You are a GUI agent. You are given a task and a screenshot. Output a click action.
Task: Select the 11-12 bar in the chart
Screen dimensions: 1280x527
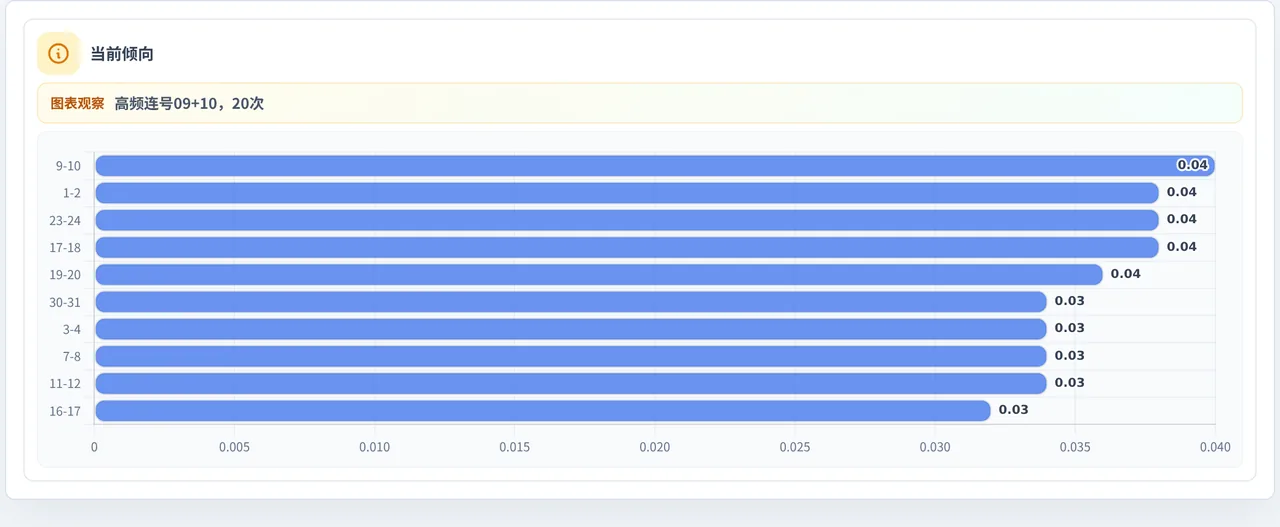click(571, 383)
